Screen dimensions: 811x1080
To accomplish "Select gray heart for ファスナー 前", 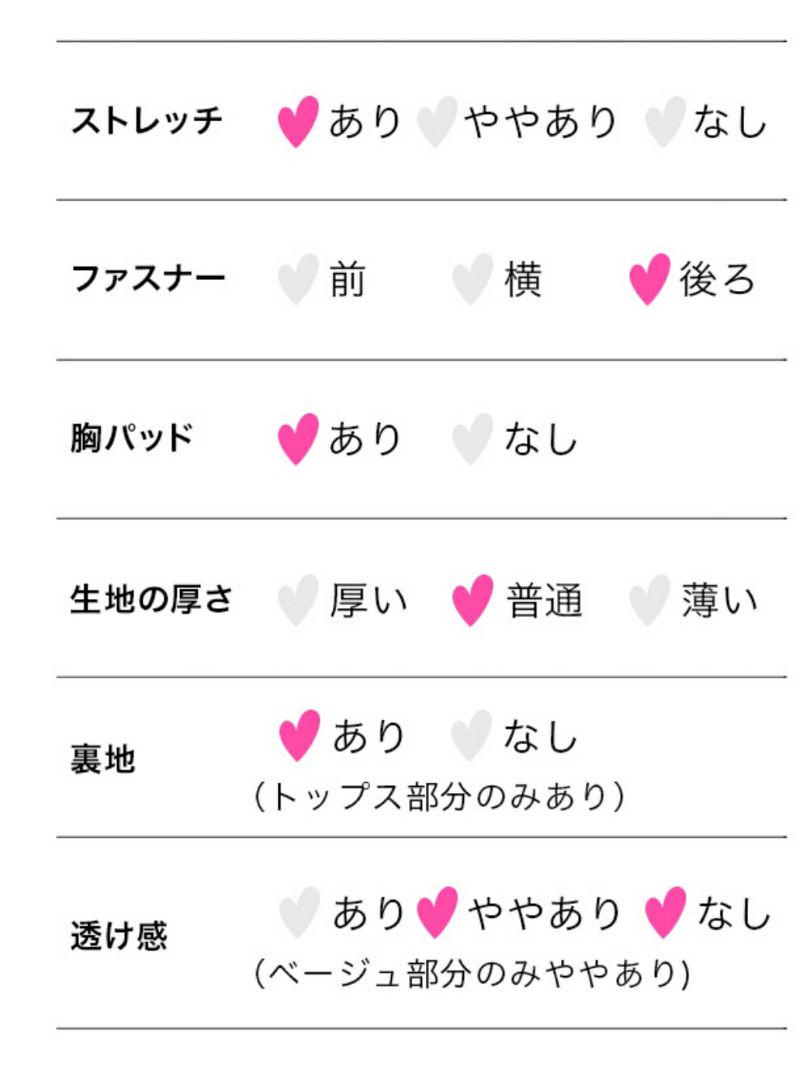I will (298, 279).
